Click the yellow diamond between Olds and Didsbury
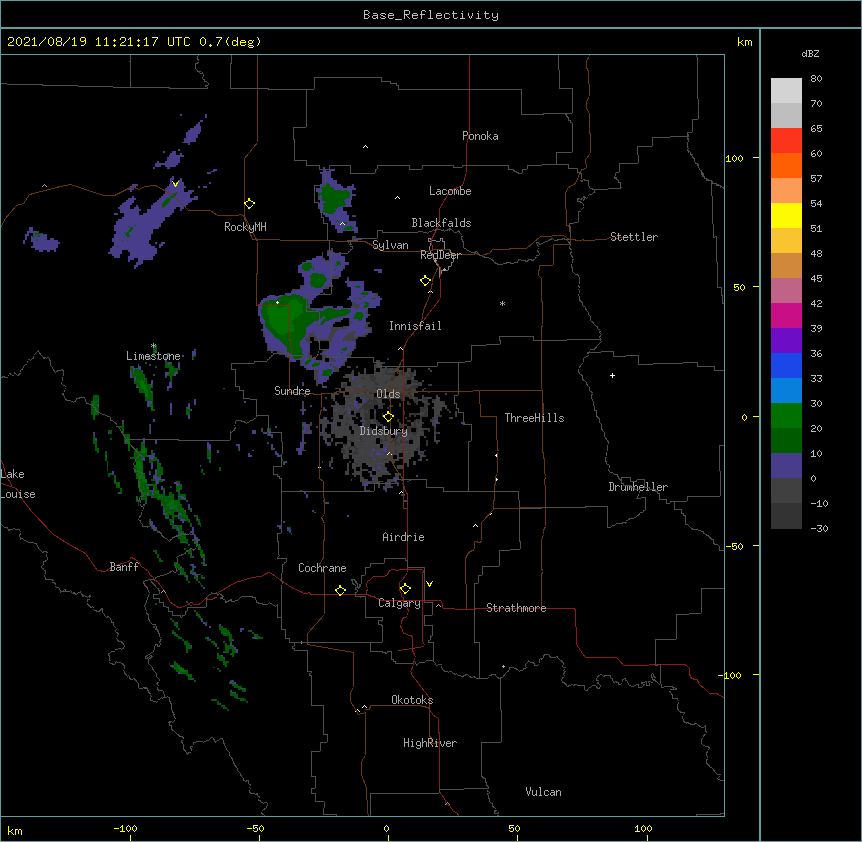862x842 pixels. point(388,416)
